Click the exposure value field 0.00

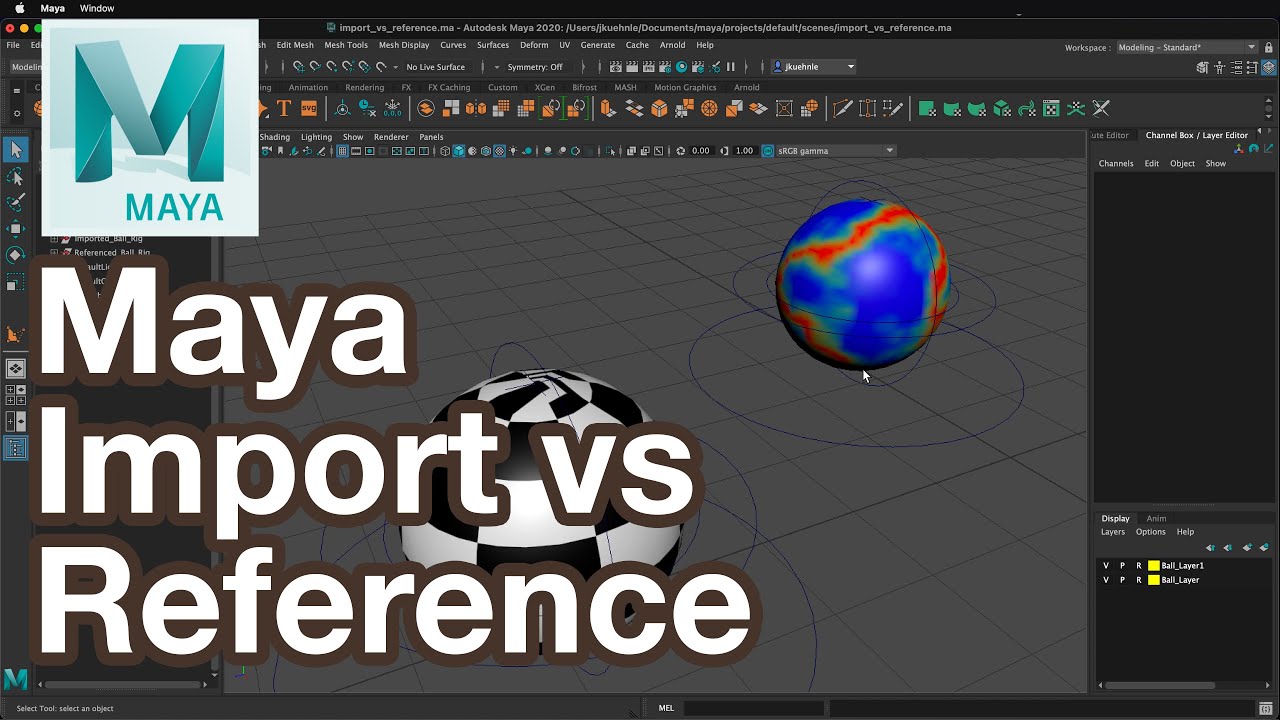(x=700, y=151)
